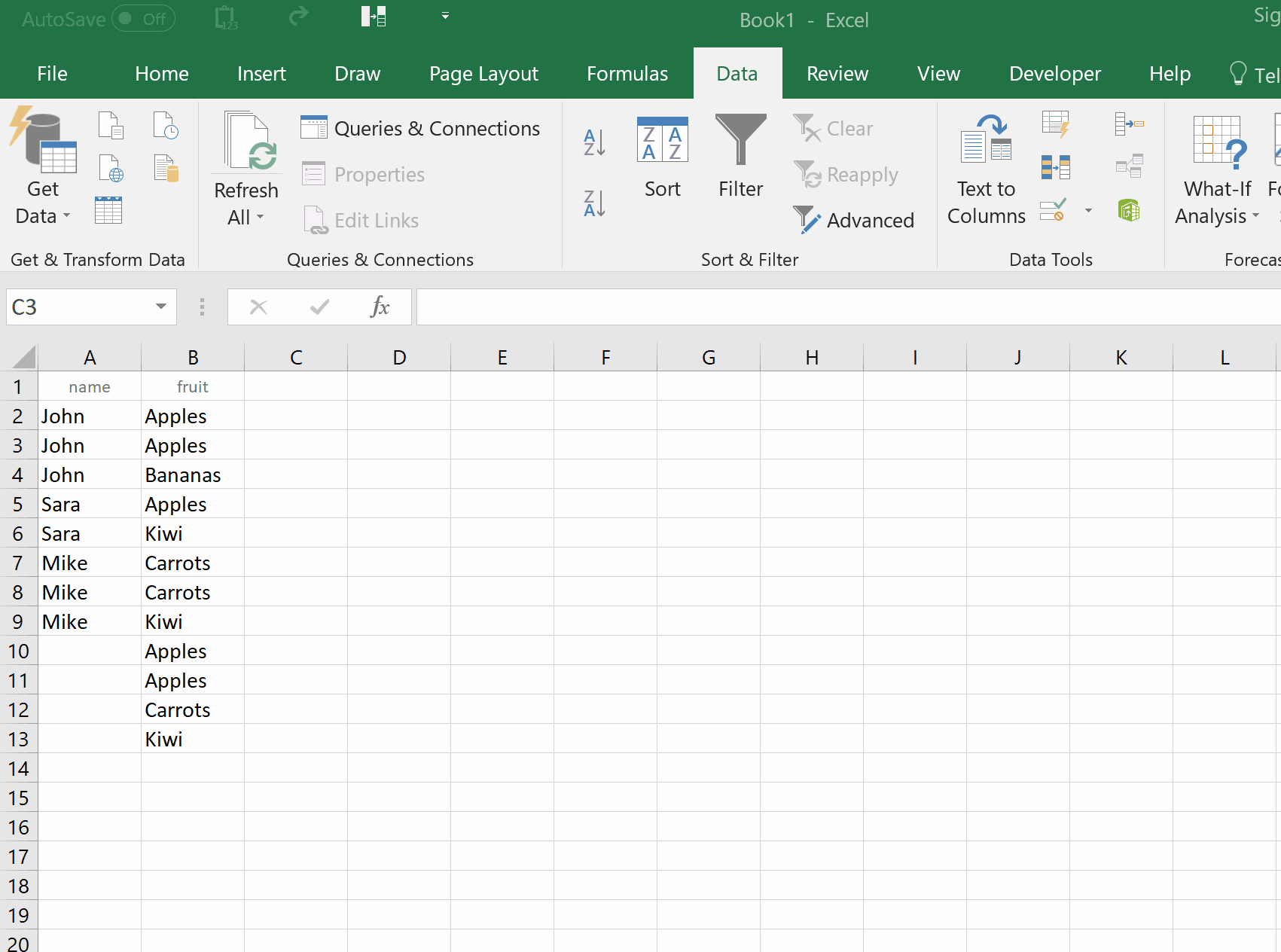This screenshot has width=1281, height=952.
Task: Open Data Validation
Action: click(1053, 211)
